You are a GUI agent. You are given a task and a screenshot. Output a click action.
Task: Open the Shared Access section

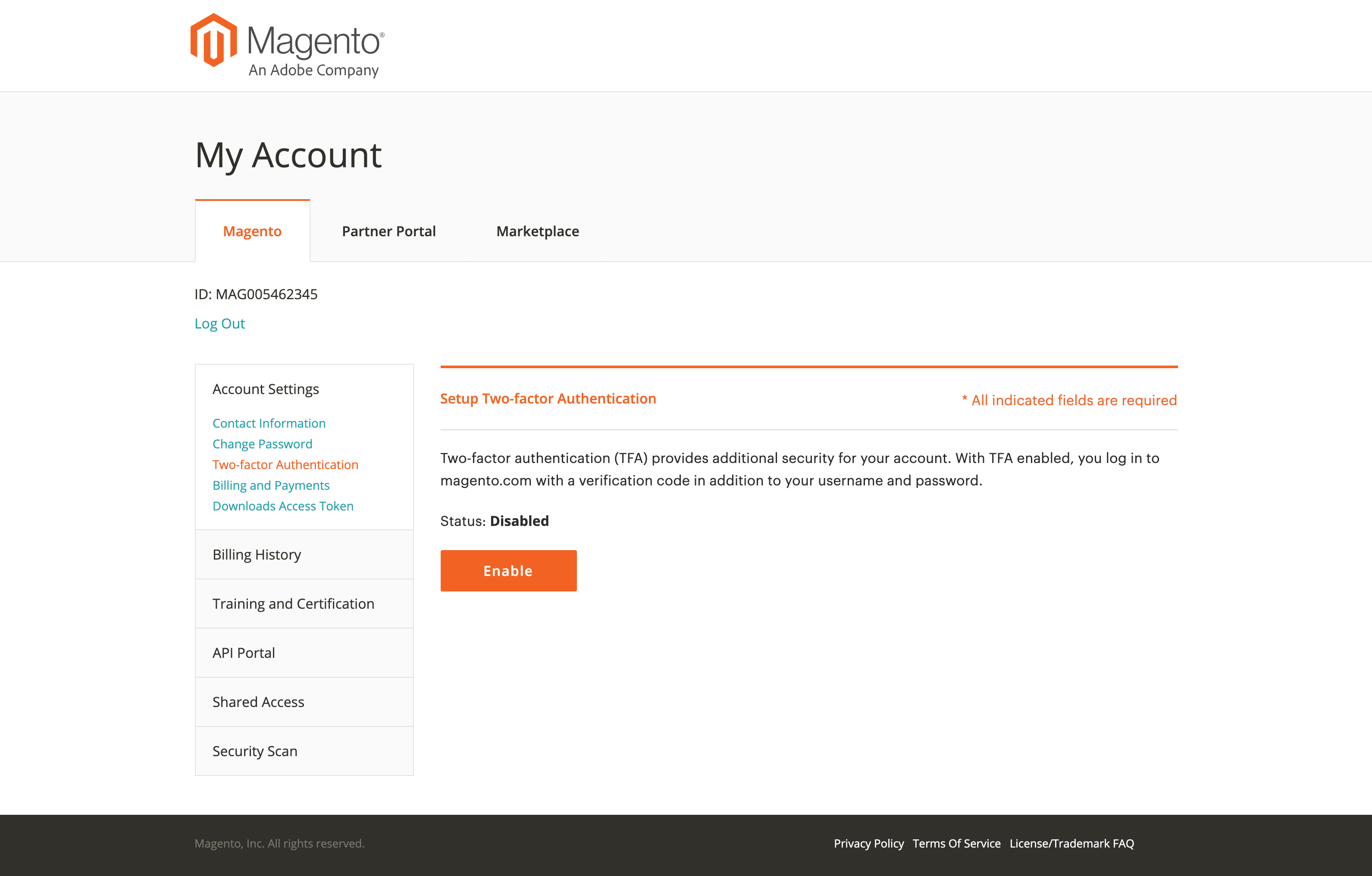click(x=304, y=702)
